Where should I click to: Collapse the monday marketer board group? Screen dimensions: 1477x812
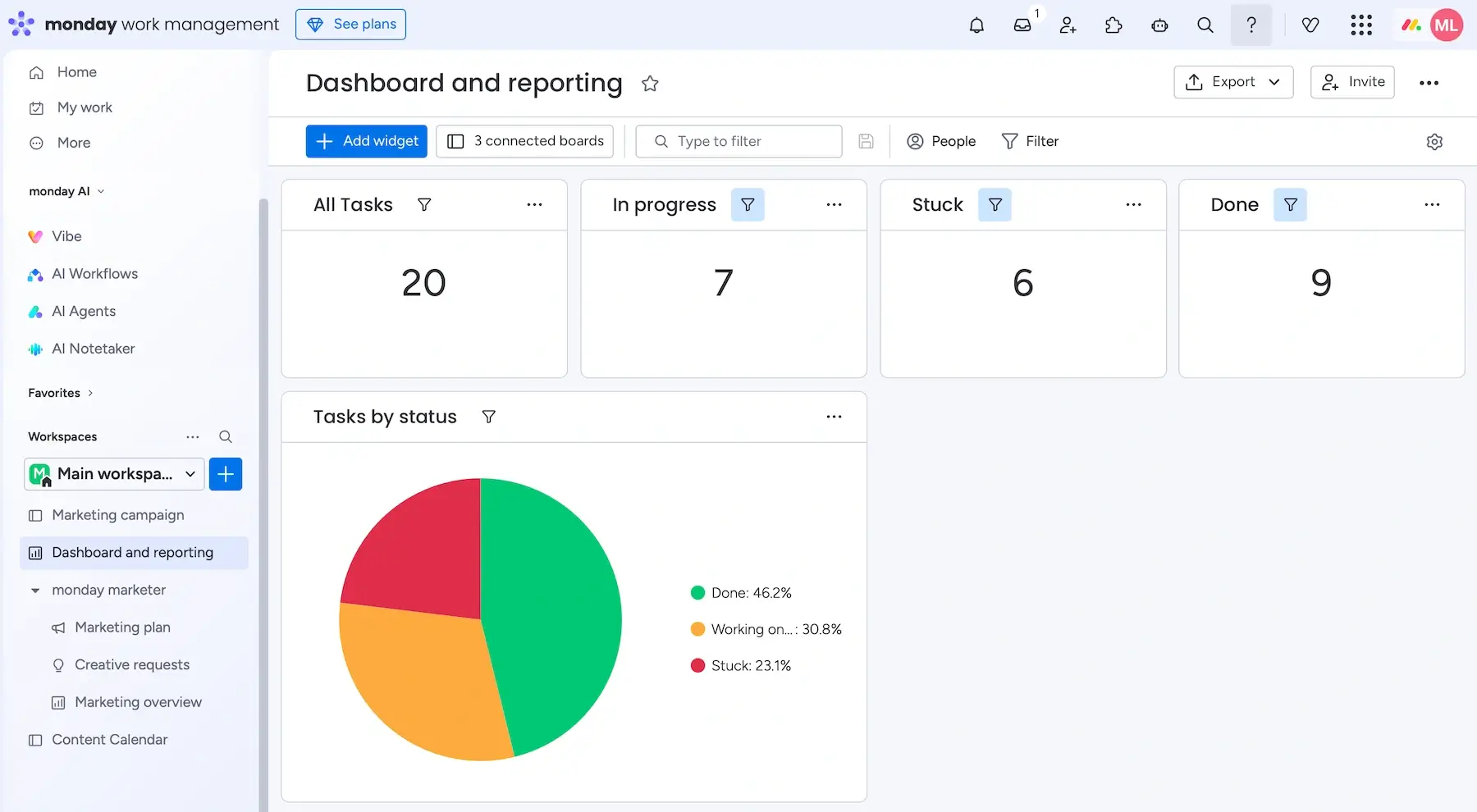click(35, 590)
